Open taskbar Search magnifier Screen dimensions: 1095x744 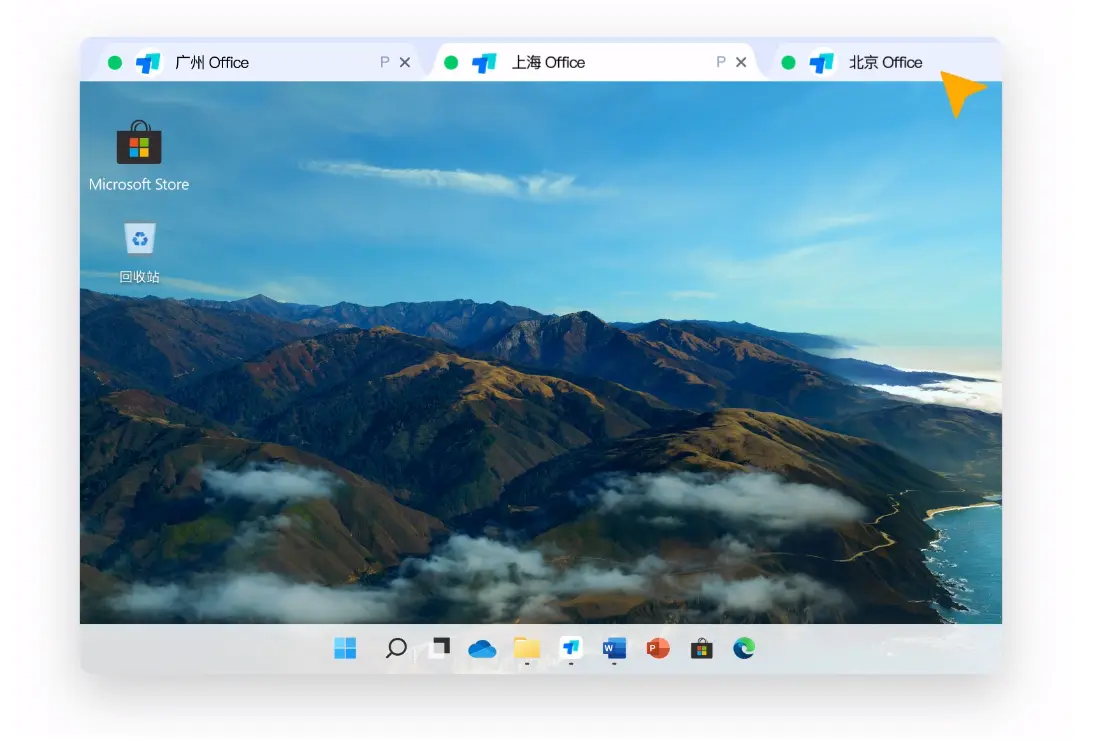pyautogui.click(x=396, y=648)
